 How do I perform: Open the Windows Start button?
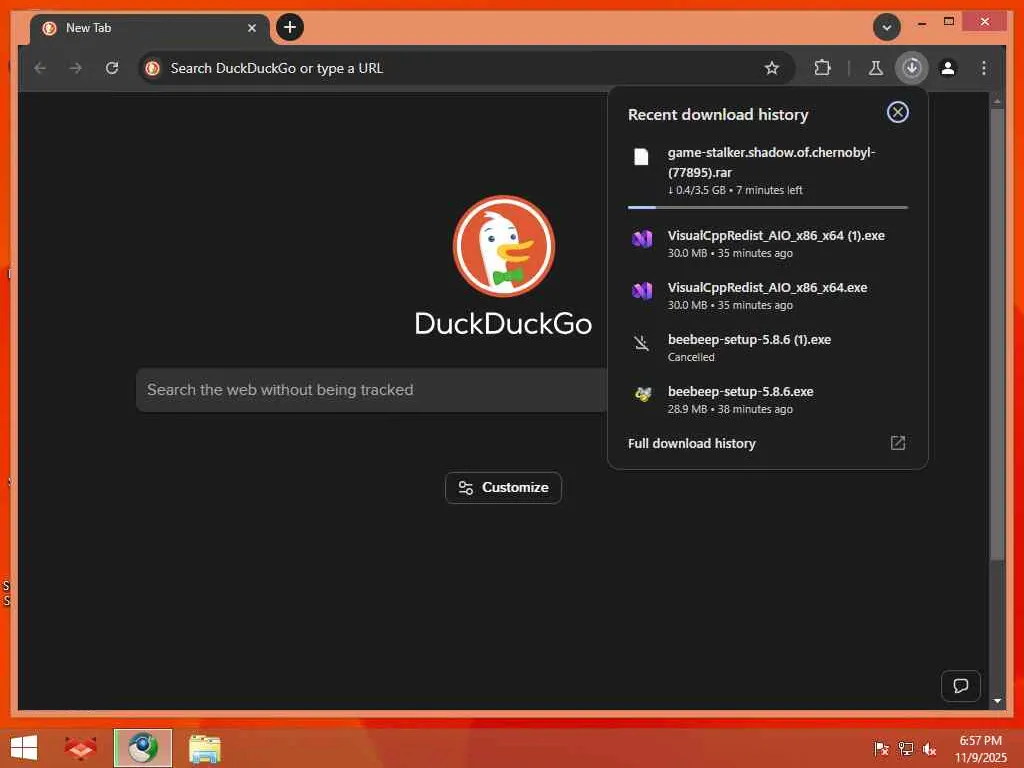click(x=24, y=748)
